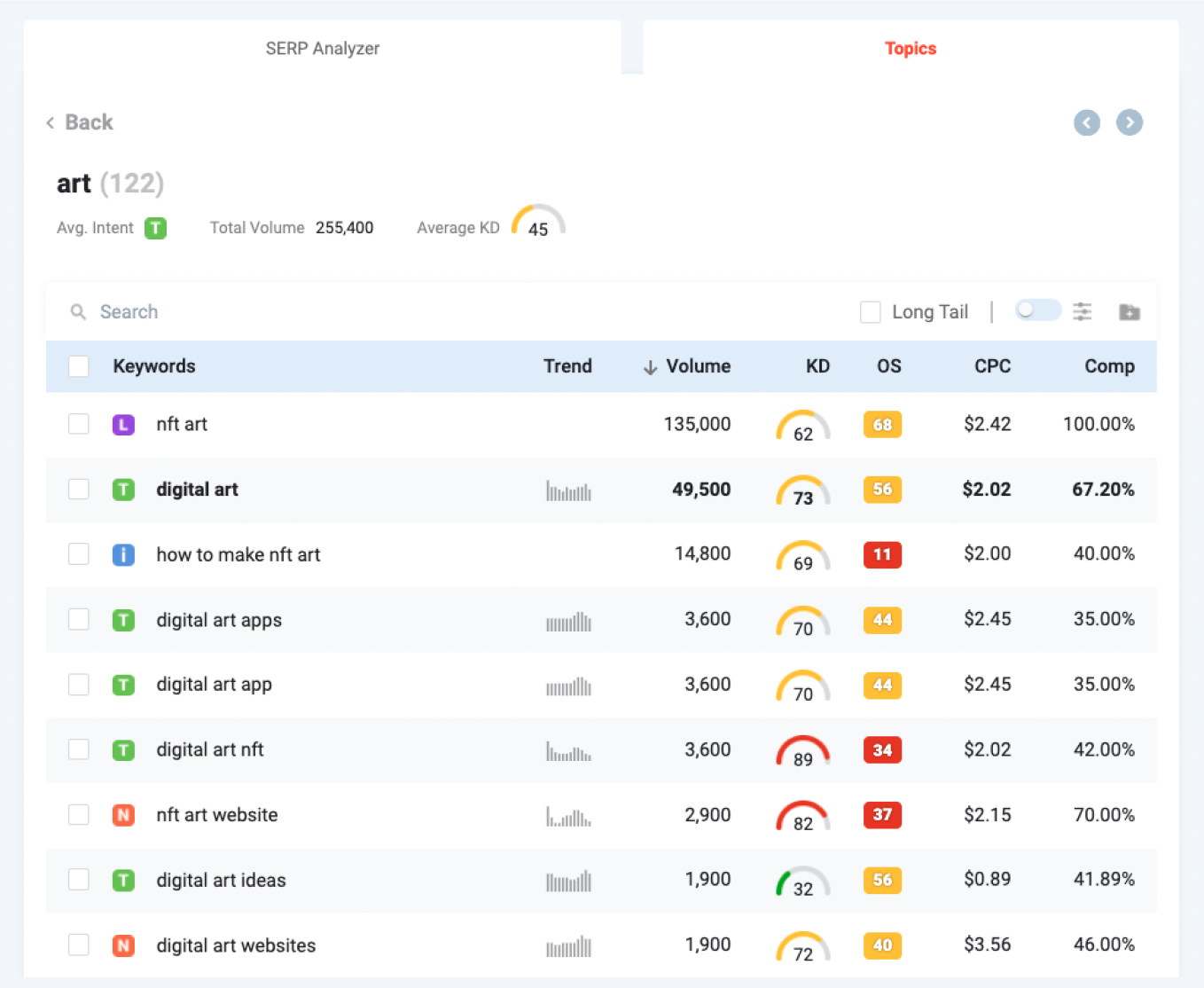Click the Total Volume 255,400 value

tap(345, 228)
